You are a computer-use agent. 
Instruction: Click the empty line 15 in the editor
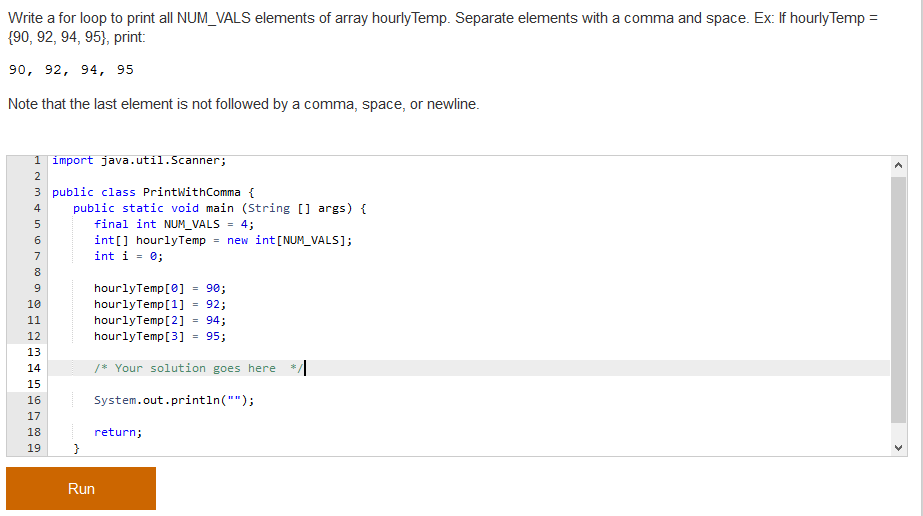tap(469, 384)
